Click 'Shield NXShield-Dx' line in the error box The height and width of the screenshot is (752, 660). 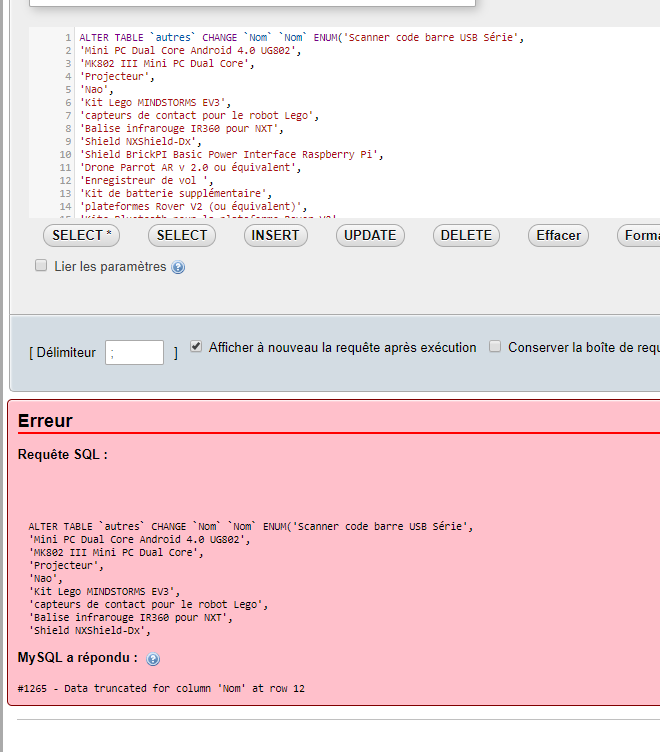point(89,631)
